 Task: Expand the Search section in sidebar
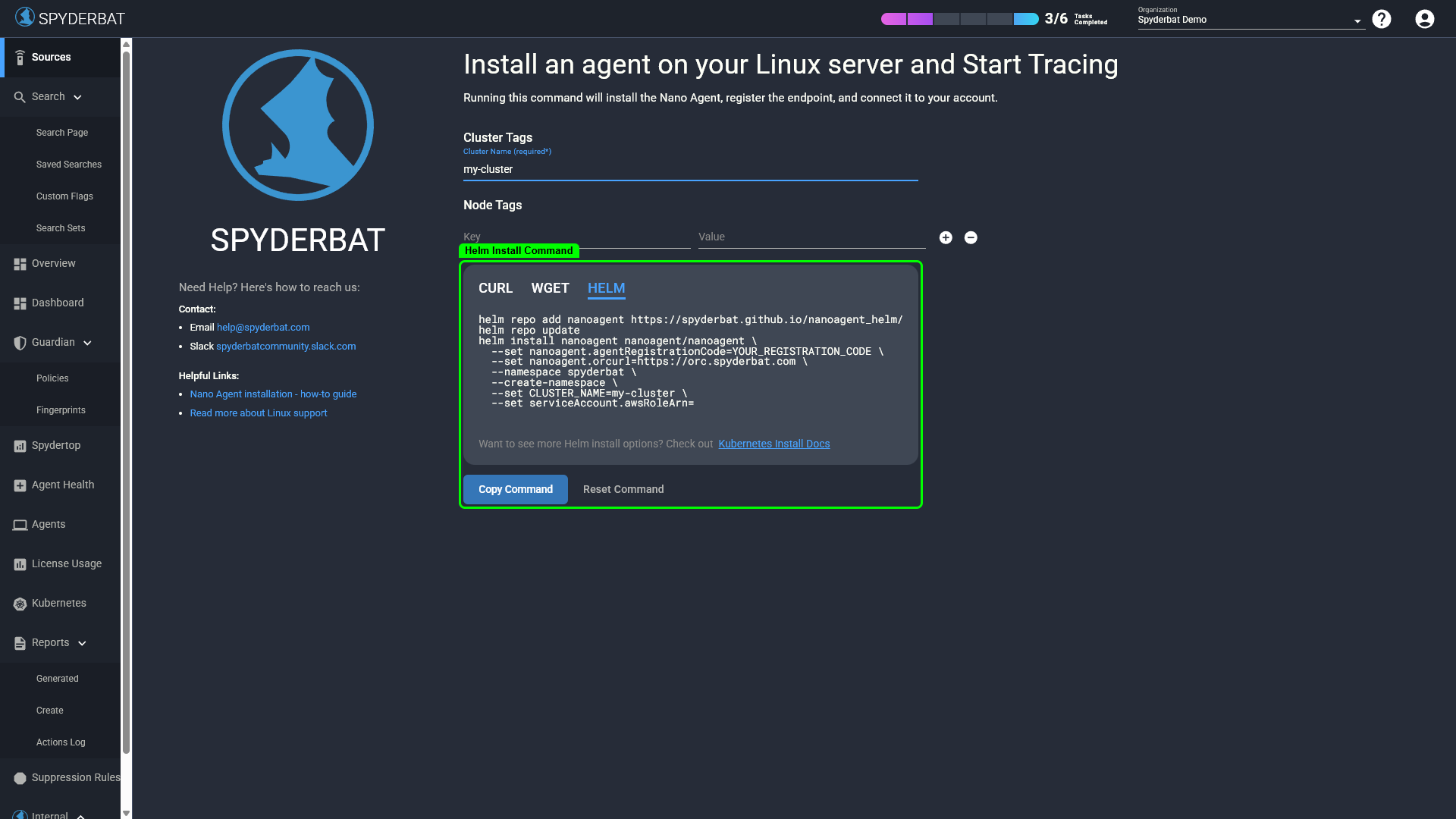[x=77, y=97]
